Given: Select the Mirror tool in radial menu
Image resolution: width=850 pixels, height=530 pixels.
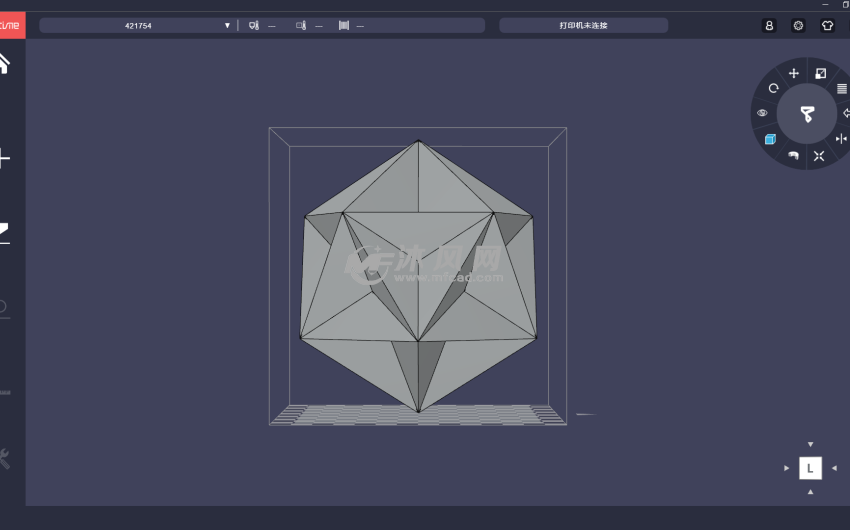Looking at the screenshot, I should click(841, 139).
